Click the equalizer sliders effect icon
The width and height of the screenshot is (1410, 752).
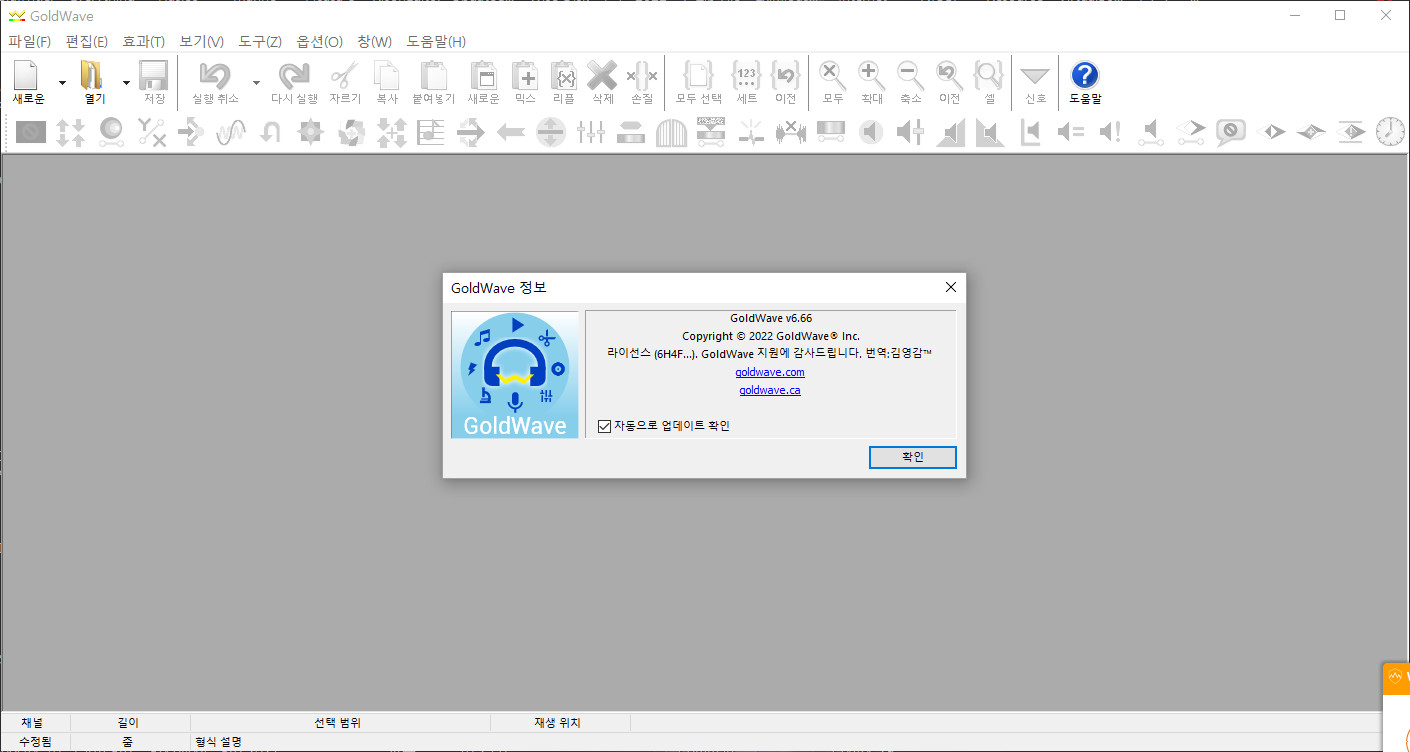(591, 131)
